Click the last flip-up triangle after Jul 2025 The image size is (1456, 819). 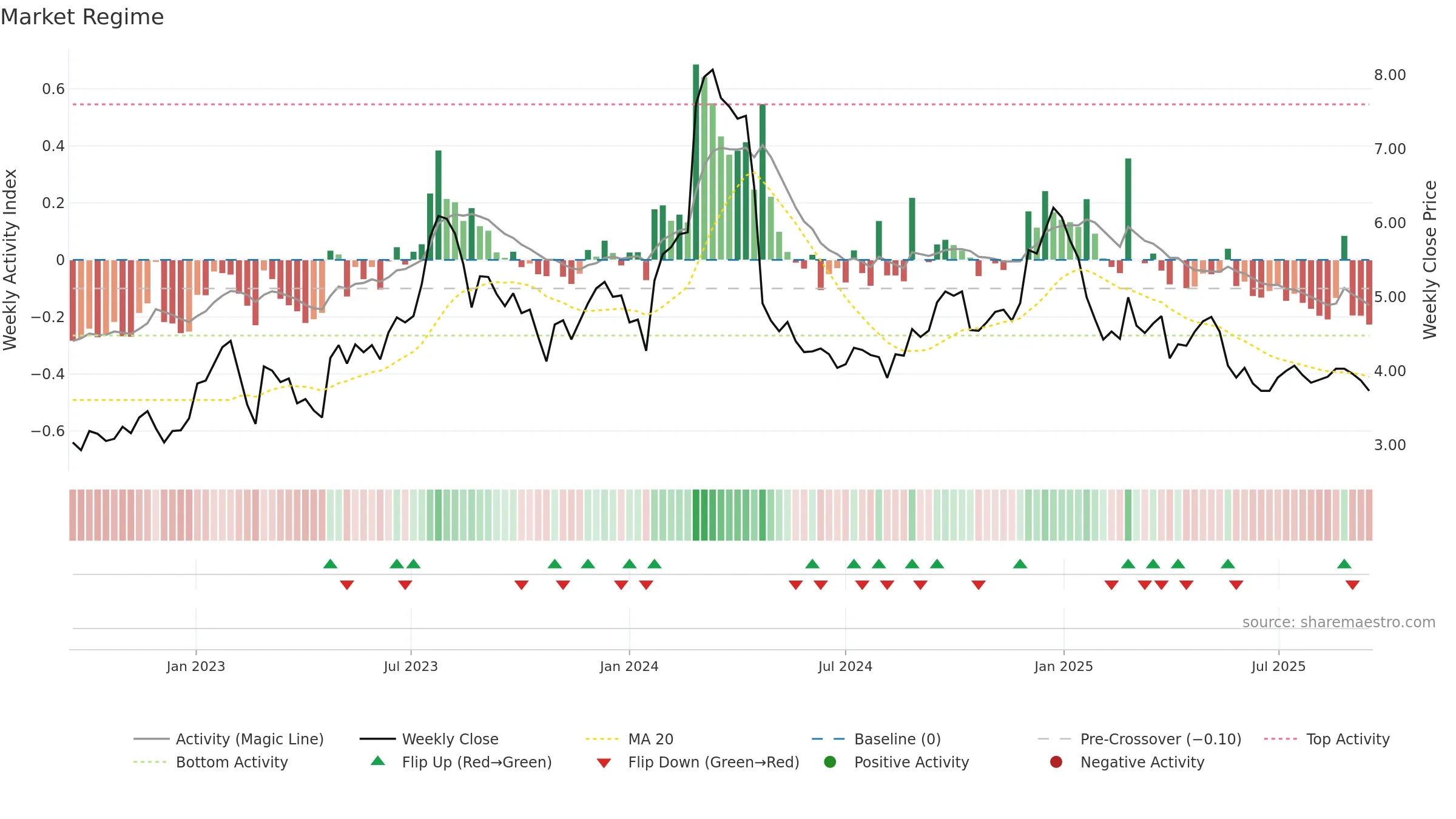pos(1344,564)
